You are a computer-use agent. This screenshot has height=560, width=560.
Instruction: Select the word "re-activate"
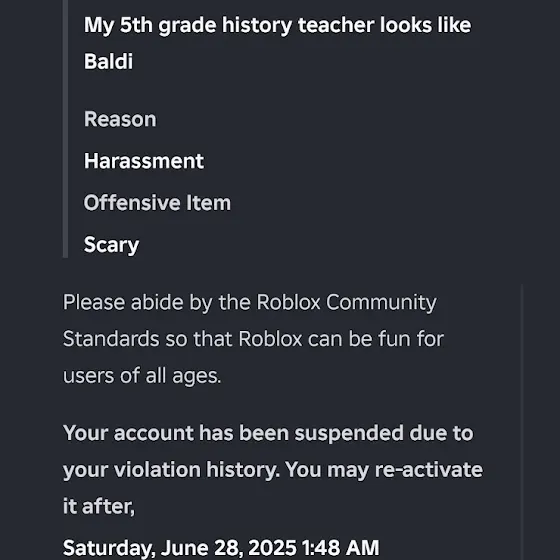point(429,470)
